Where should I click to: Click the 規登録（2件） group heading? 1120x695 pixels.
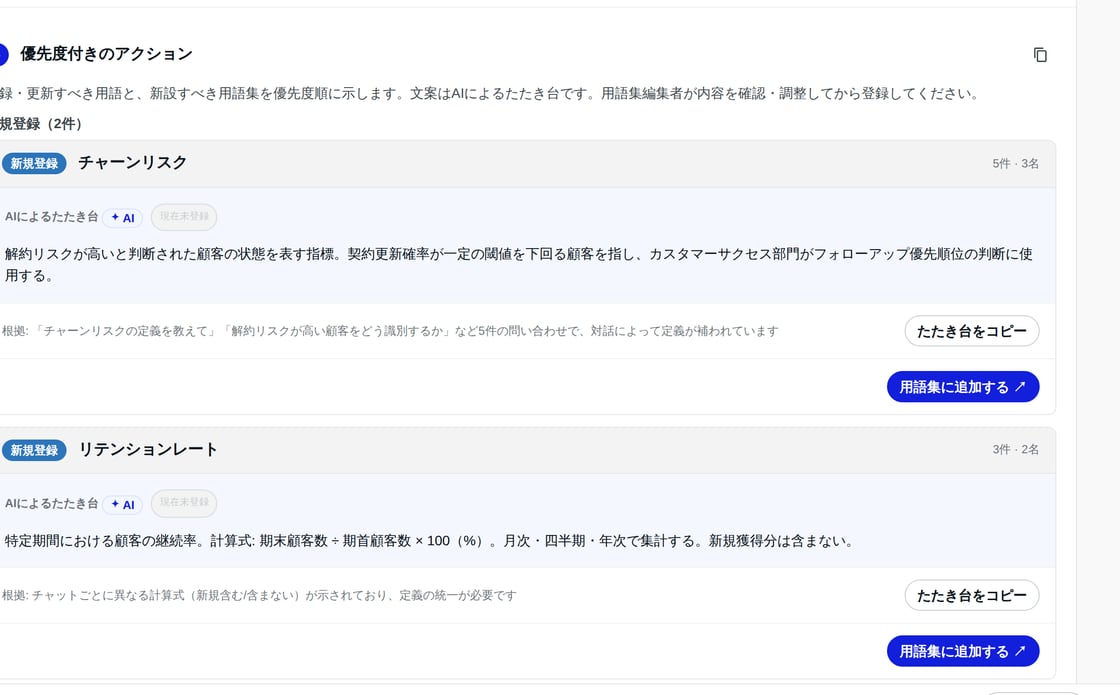coord(41,124)
